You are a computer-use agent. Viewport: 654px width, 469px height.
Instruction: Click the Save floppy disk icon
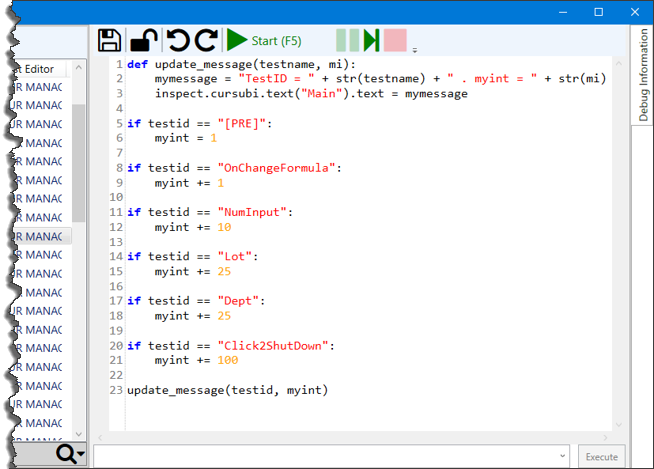point(109,41)
